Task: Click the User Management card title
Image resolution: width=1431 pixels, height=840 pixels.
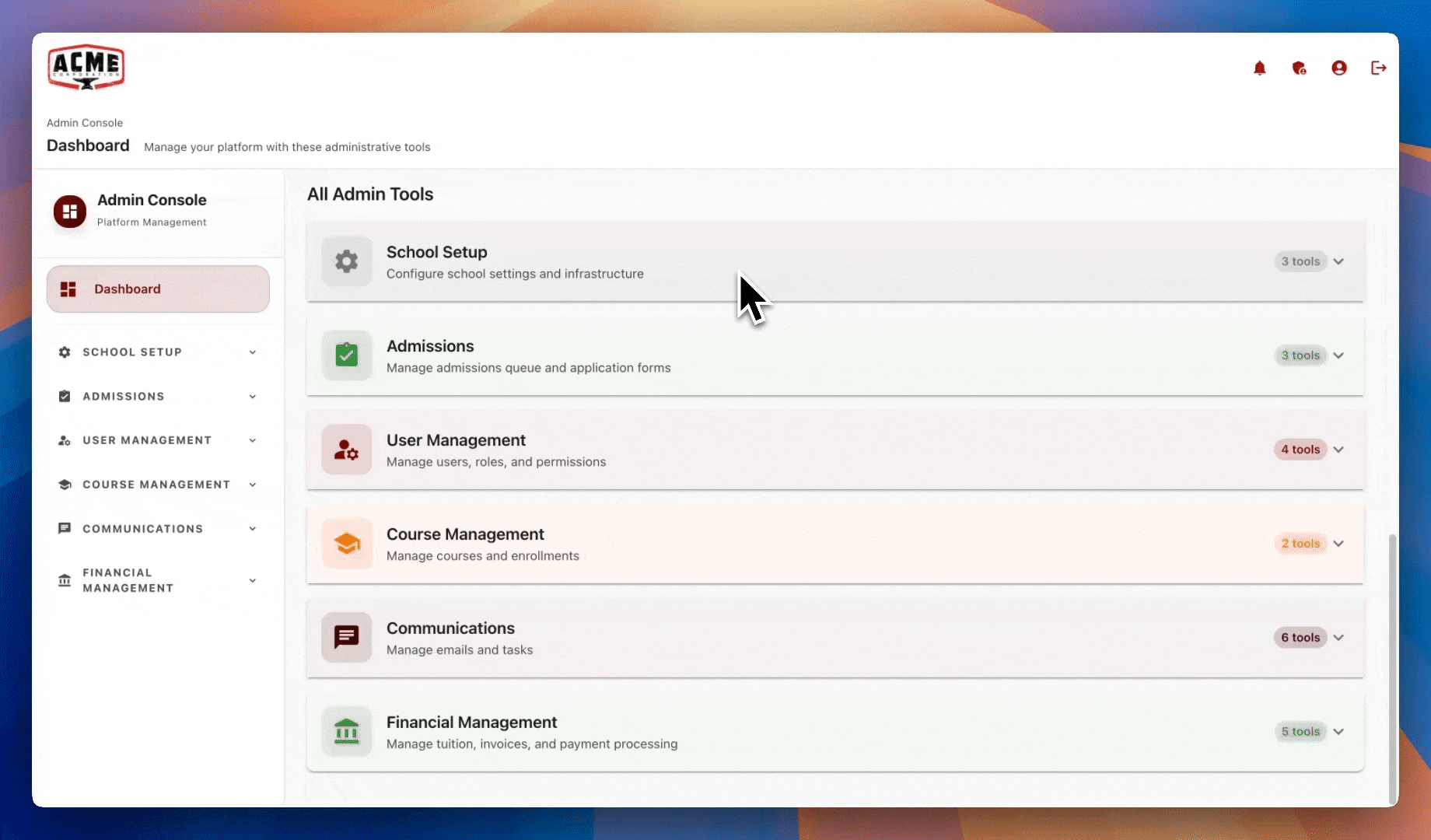Action: tap(456, 440)
